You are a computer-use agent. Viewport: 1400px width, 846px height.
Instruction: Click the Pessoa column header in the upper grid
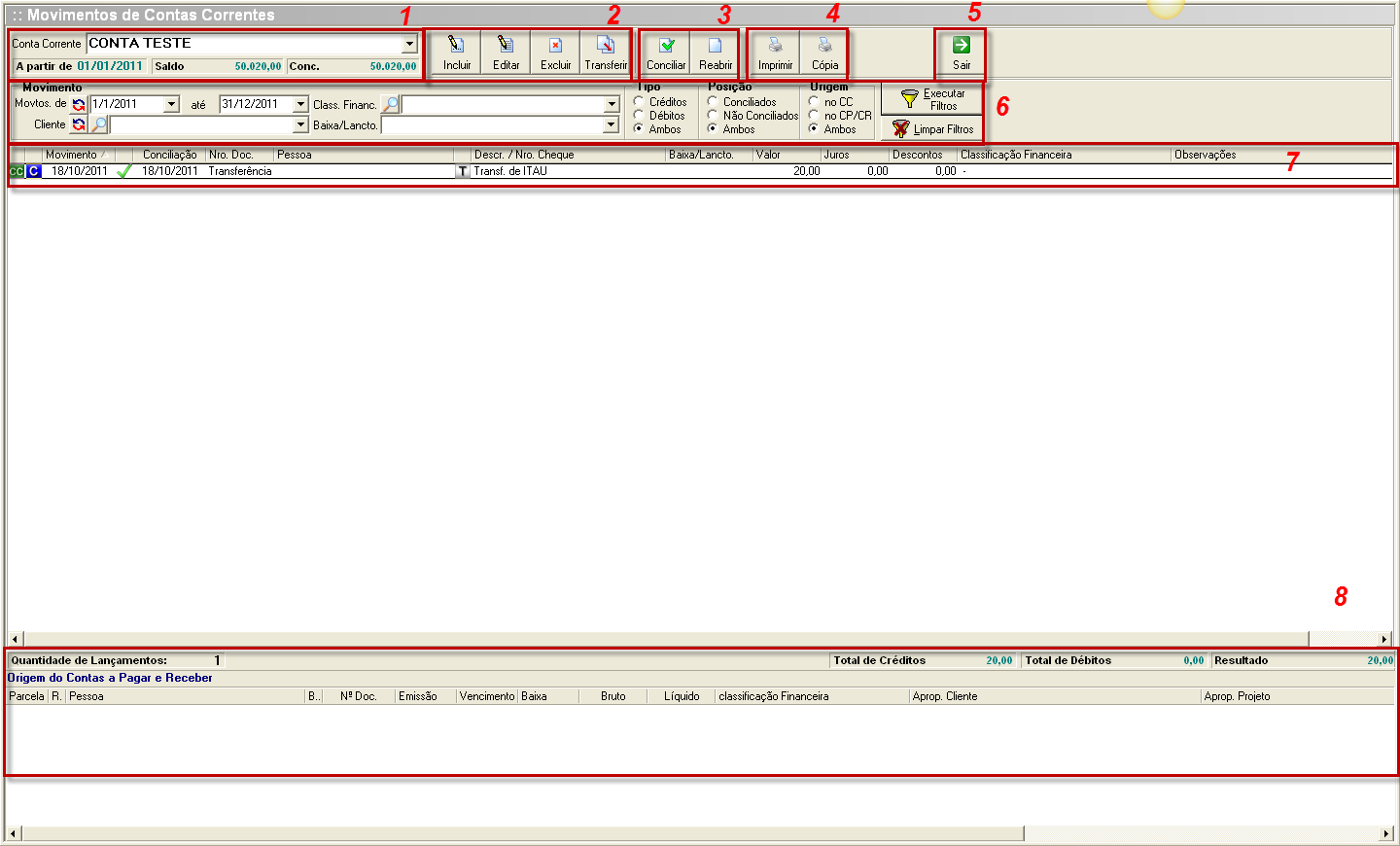(x=364, y=155)
